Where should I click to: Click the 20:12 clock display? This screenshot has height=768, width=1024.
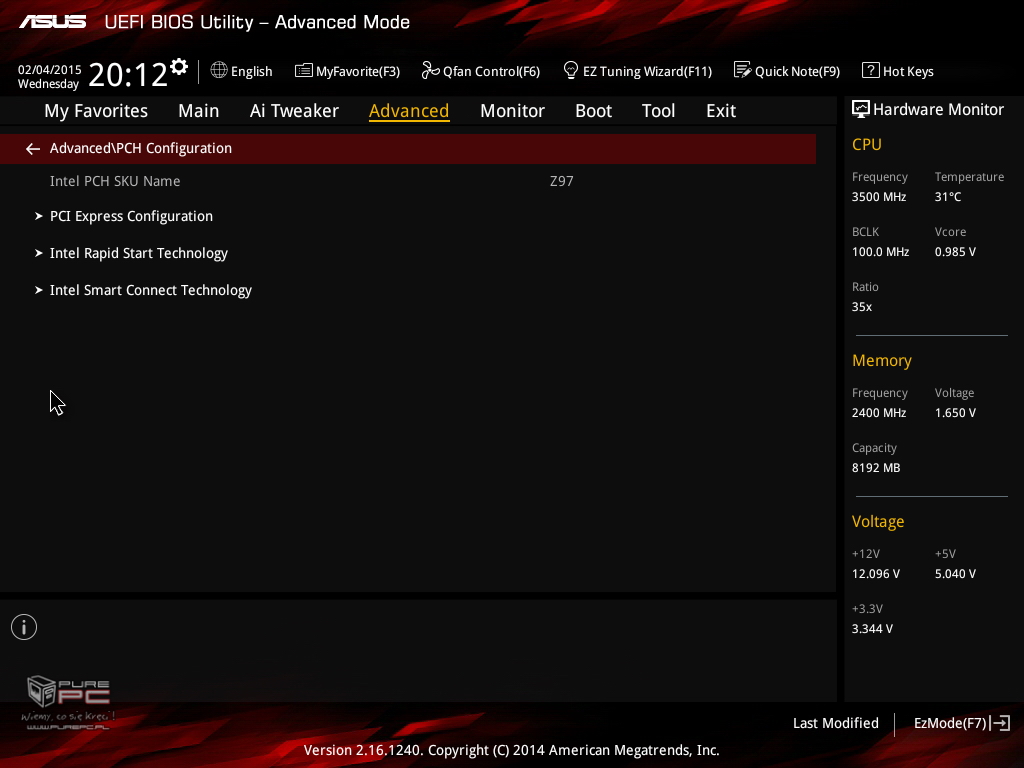pyautogui.click(x=128, y=74)
